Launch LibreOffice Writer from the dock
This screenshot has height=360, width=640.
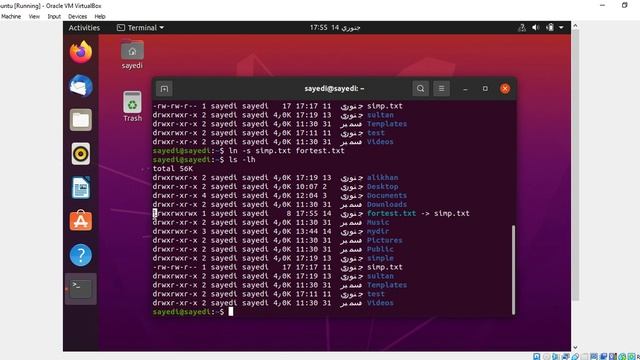[80, 187]
